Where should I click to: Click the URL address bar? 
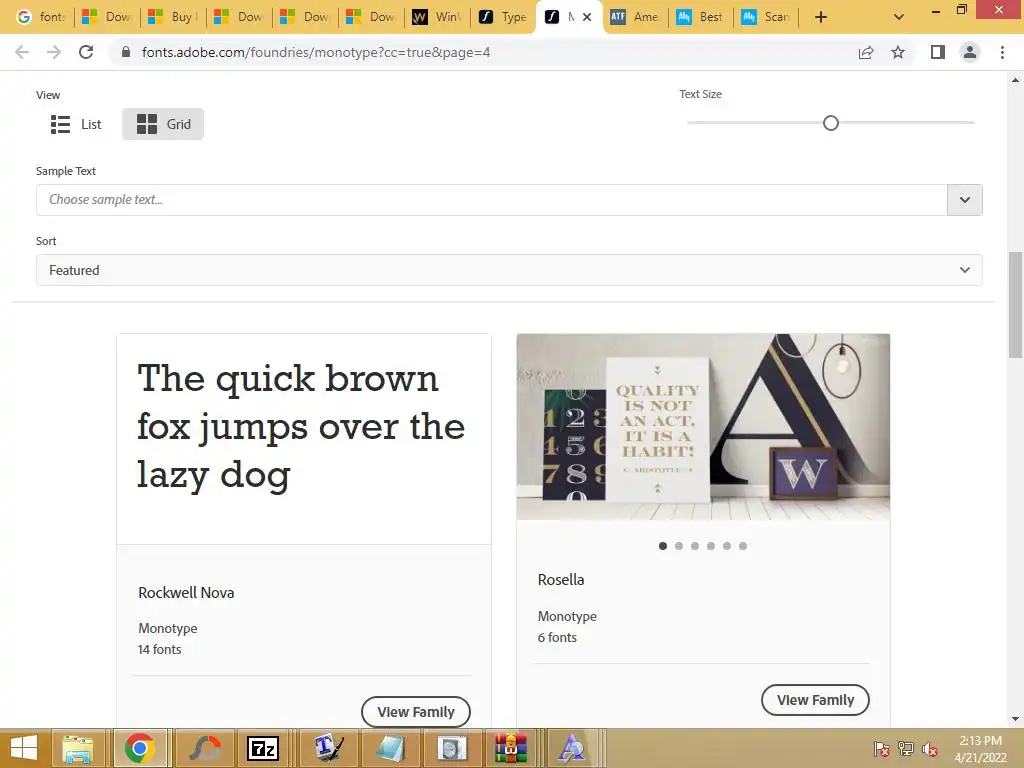coord(483,52)
